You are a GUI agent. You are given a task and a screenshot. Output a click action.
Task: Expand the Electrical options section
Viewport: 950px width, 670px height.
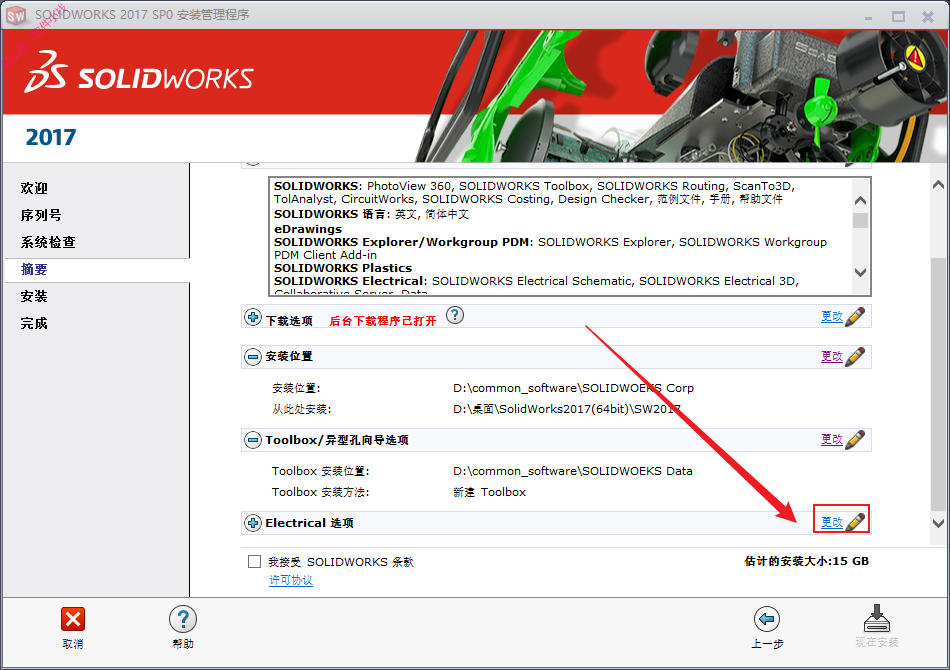click(253, 522)
